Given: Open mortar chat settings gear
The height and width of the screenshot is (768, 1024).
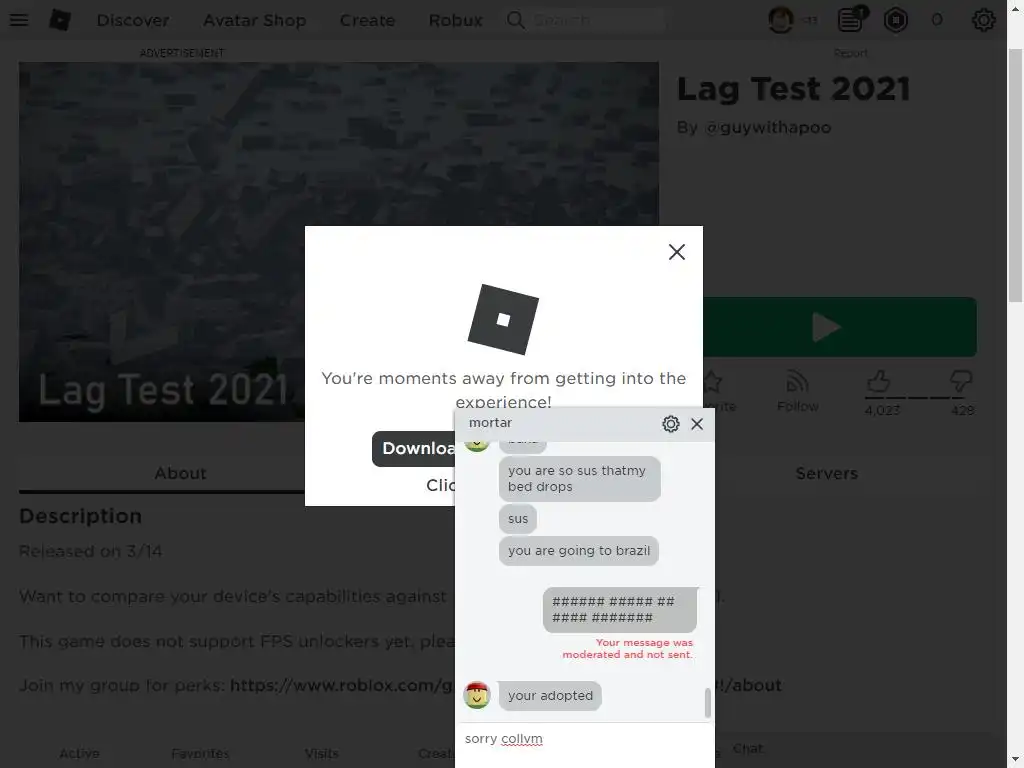Looking at the screenshot, I should point(671,424).
